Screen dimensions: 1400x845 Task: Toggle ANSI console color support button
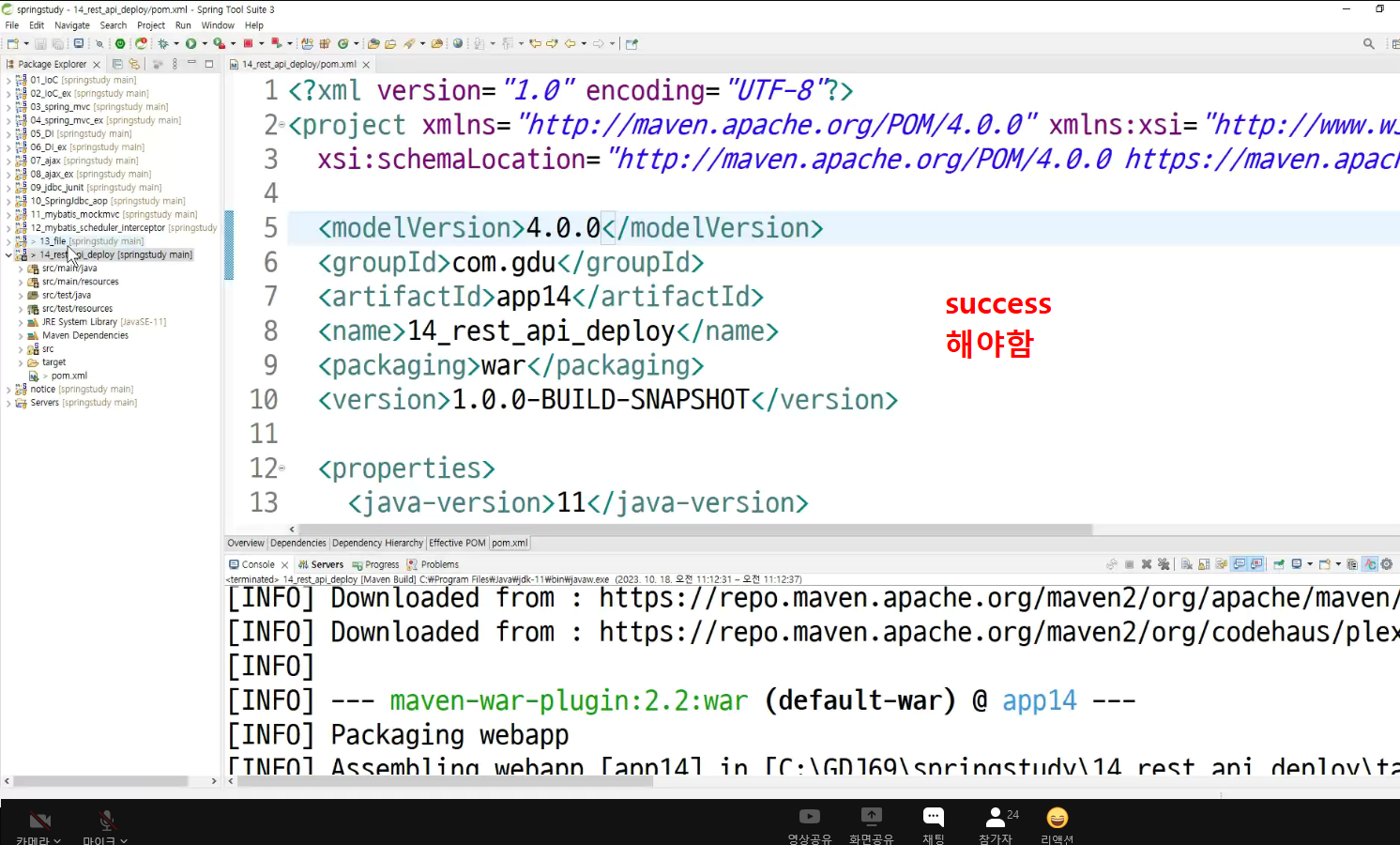click(1370, 564)
